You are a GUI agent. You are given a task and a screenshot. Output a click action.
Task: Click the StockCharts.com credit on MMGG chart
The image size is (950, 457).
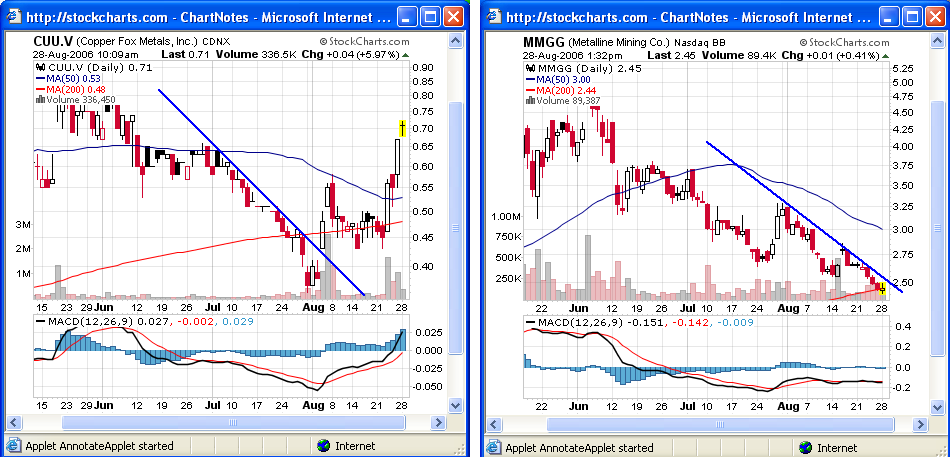click(845, 42)
